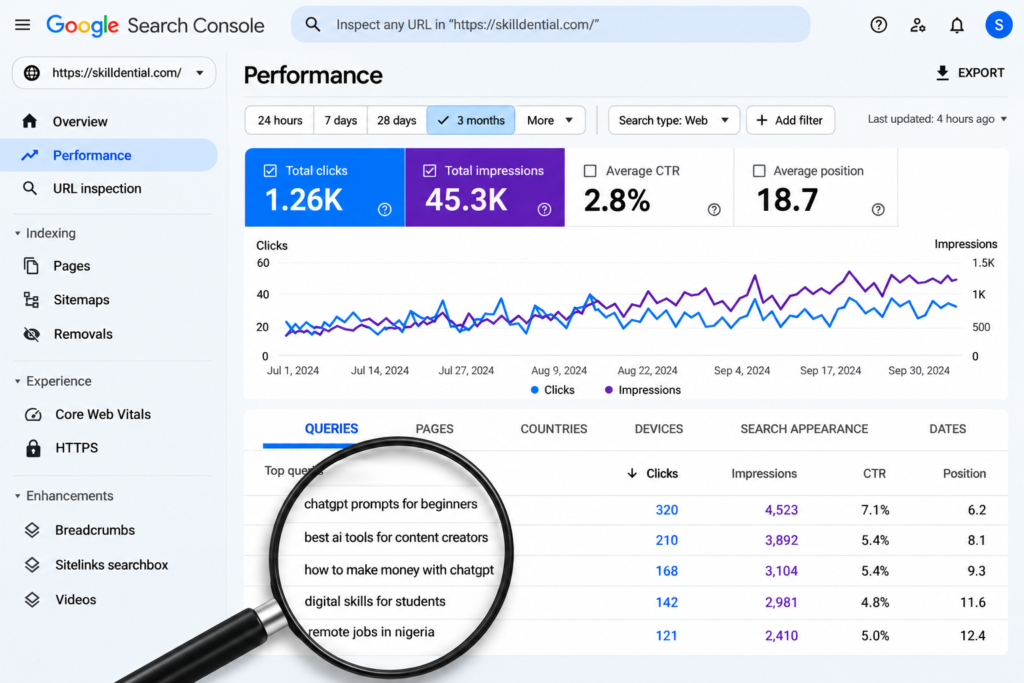
Task: Open Average CTR help tooltip icon
Action: click(714, 209)
